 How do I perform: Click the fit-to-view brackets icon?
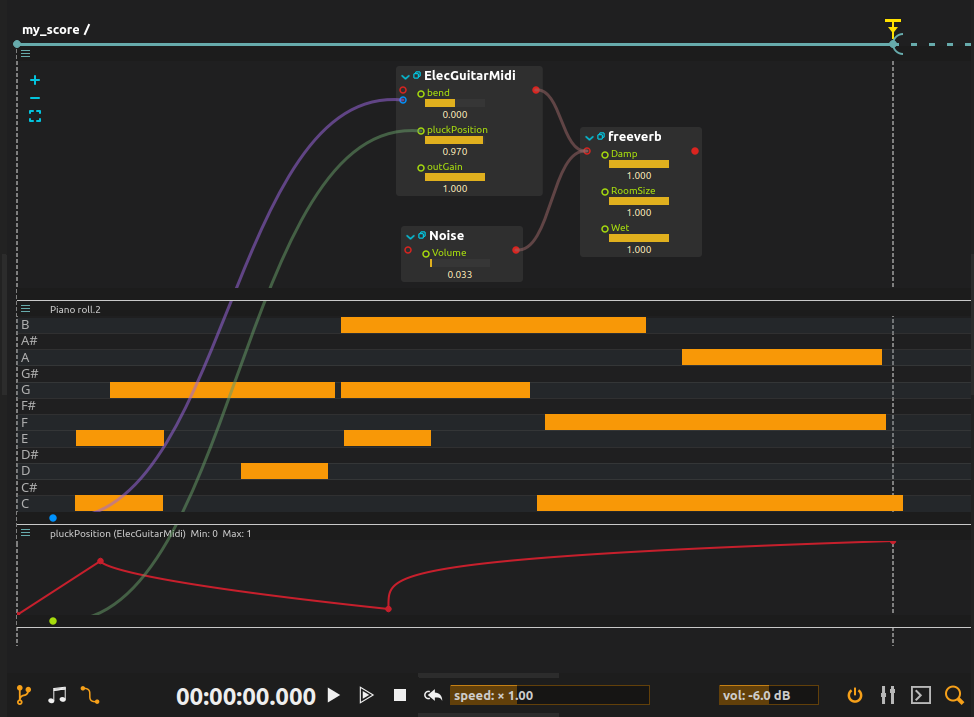tap(35, 116)
